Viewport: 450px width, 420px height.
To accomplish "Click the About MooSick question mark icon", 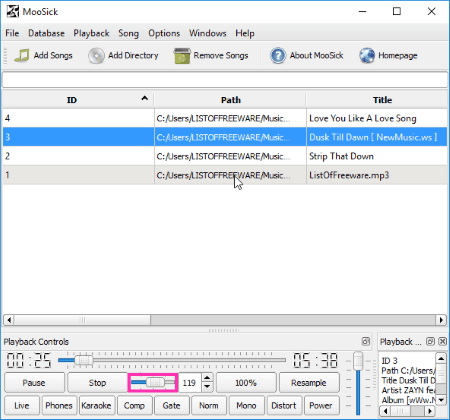I will pyautogui.click(x=278, y=55).
